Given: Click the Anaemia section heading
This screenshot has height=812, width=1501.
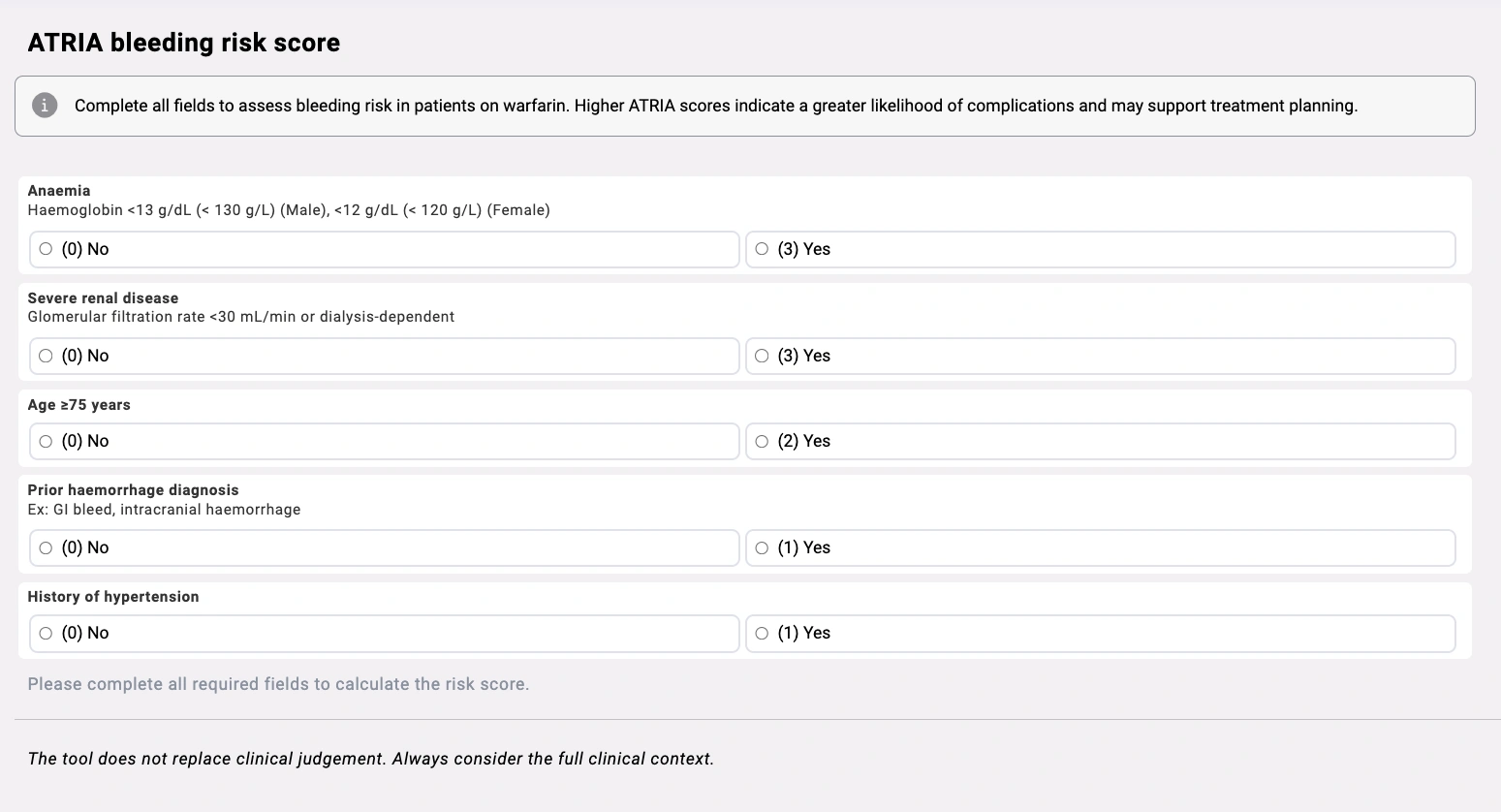Looking at the screenshot, I should coord(59,190).
